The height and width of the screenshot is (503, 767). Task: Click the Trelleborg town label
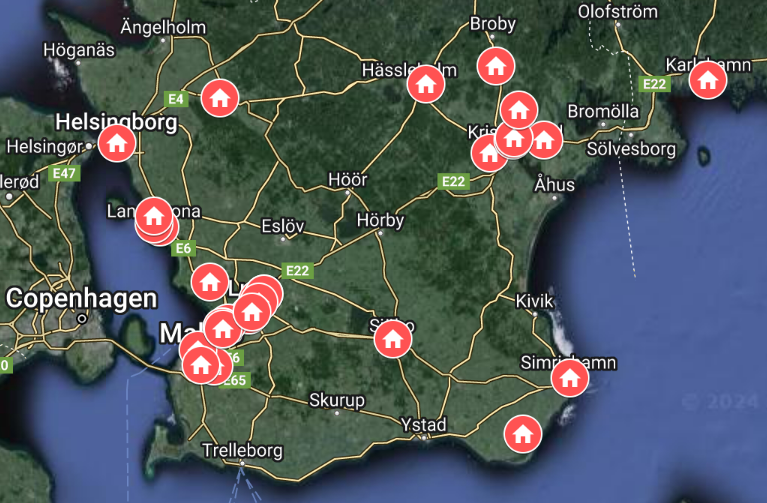point(243,450)
